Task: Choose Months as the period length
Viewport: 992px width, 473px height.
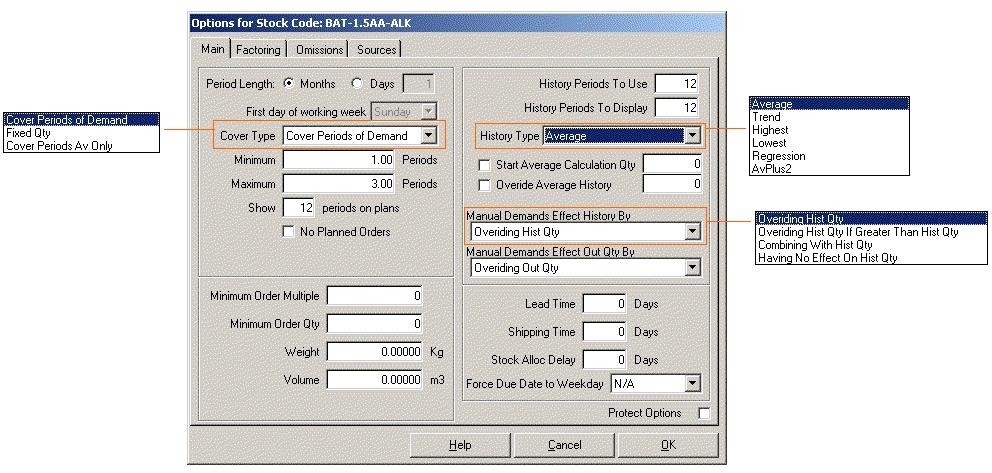Action: (x=290, y=84)
